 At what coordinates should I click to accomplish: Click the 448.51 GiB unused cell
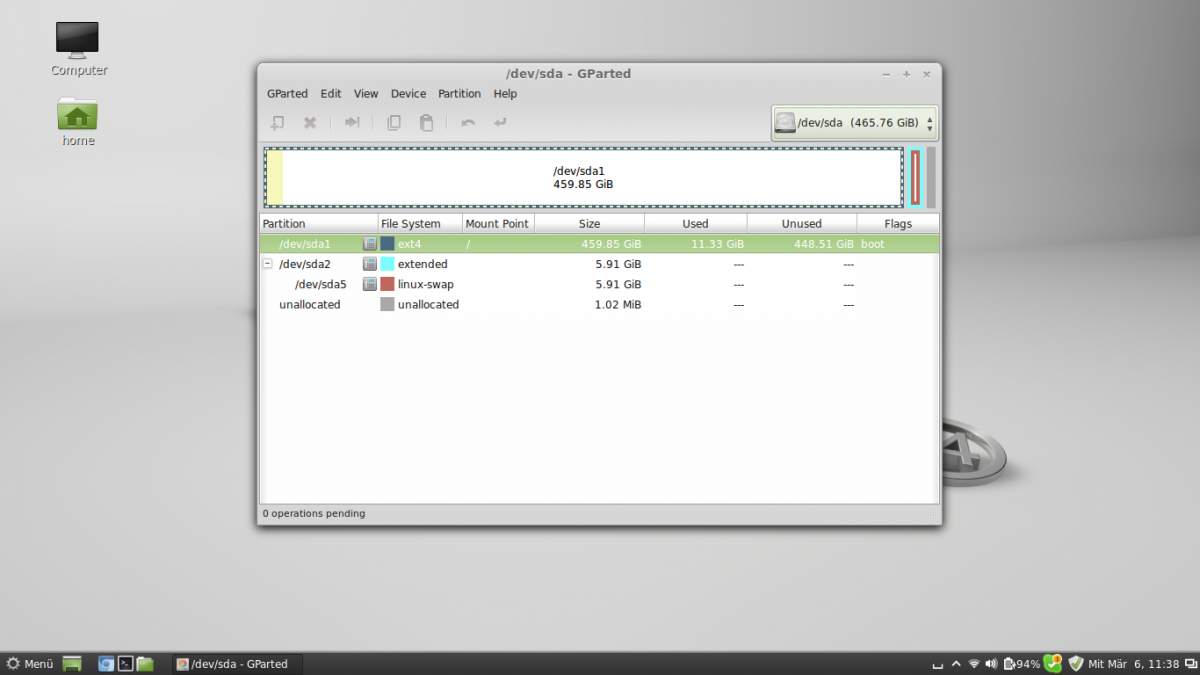pyautogui.click(x=824, y=244)
